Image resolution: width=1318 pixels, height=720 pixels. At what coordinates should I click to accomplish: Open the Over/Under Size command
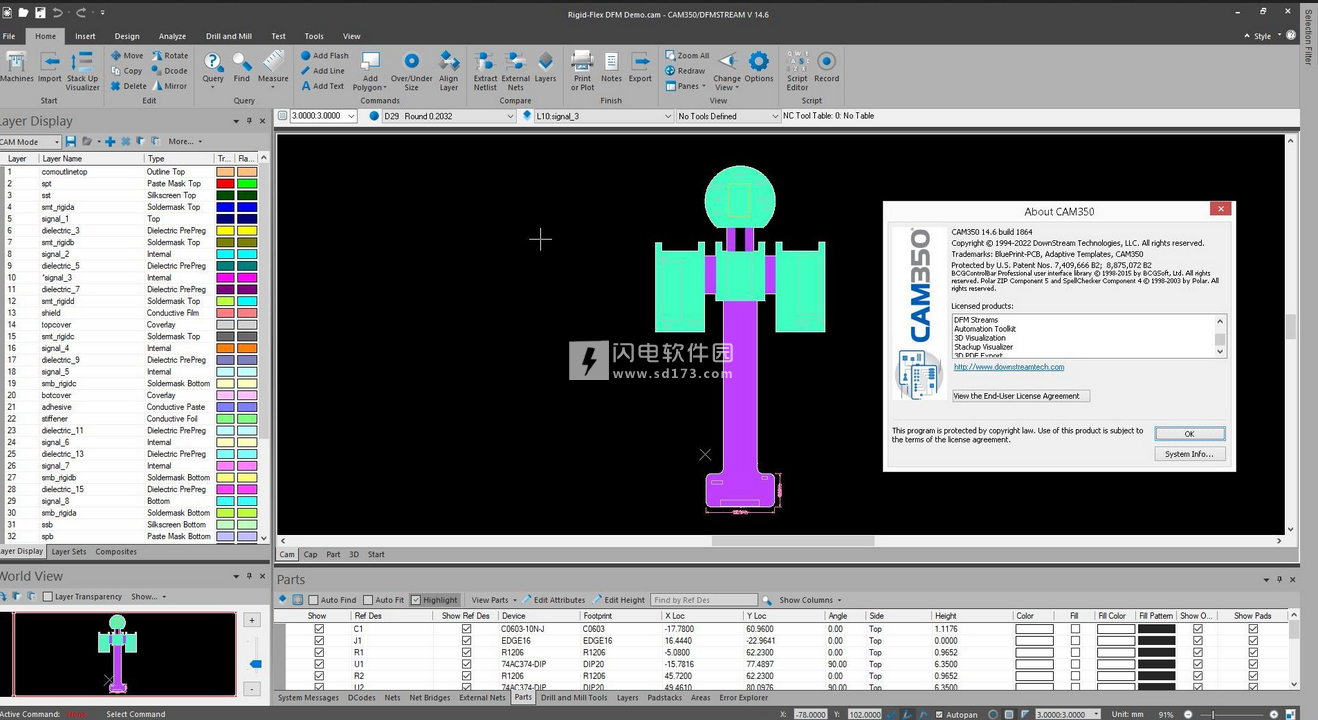(411, 71)
